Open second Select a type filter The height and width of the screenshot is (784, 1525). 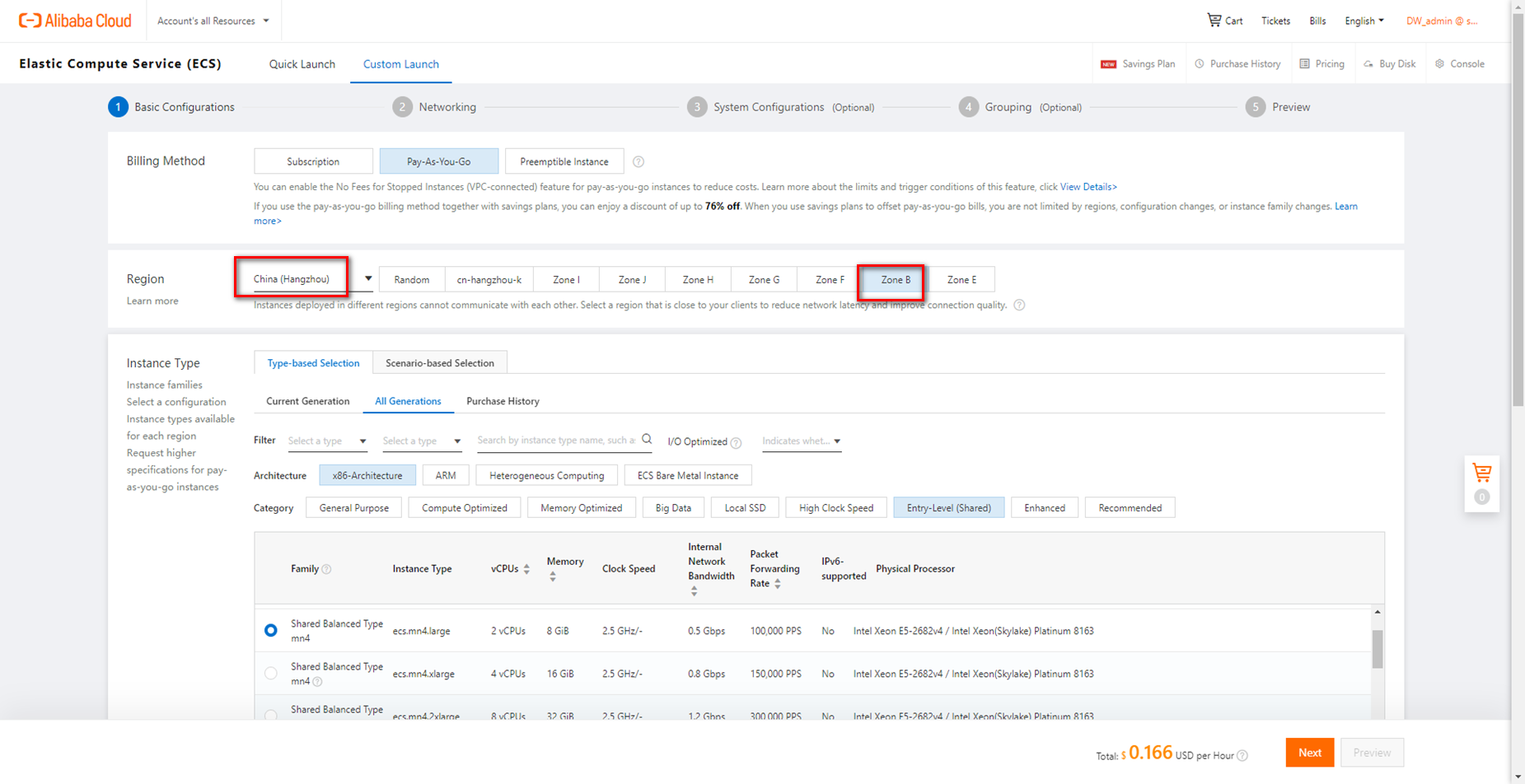pyautogui.click(x=422, y=441)
